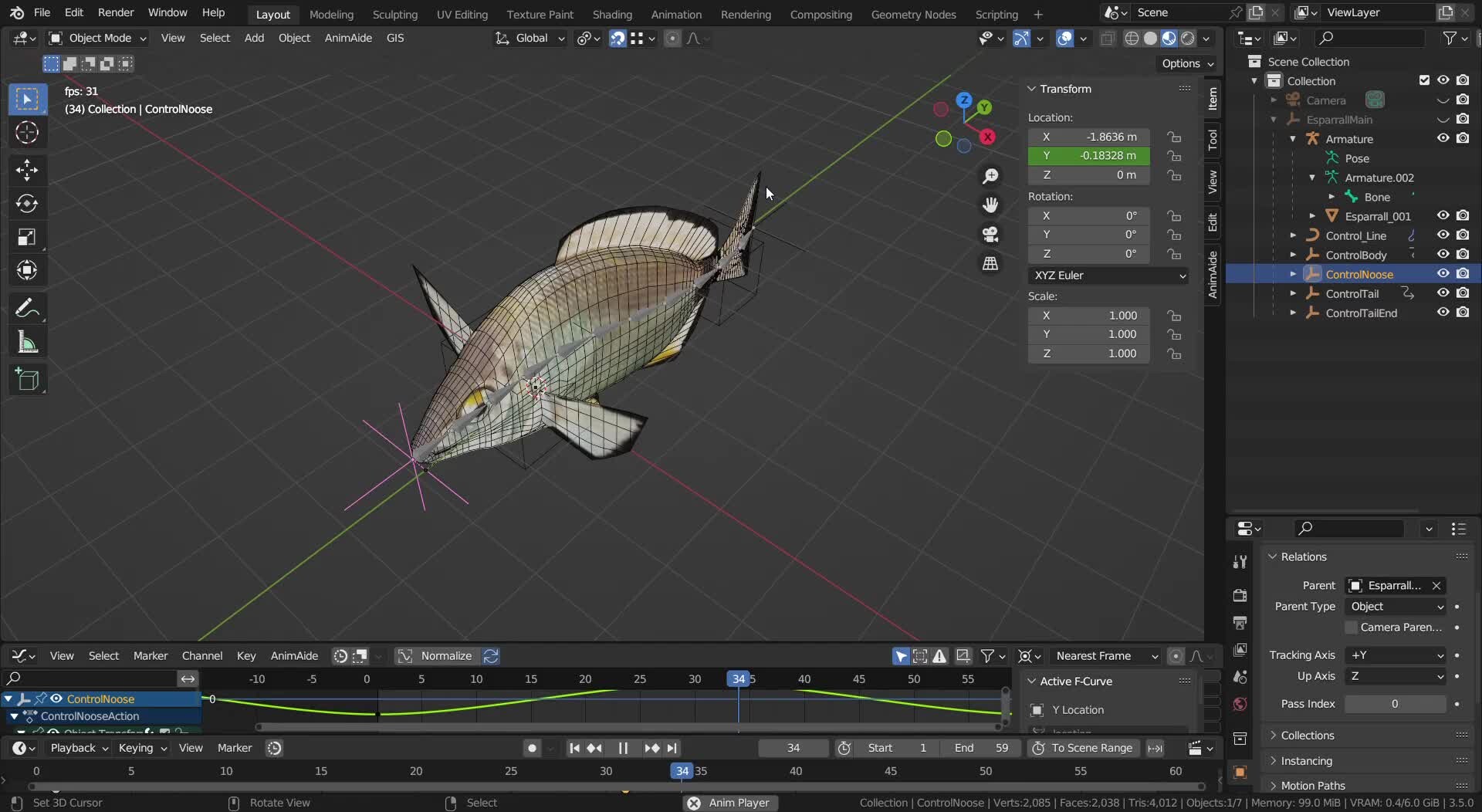The image size is (1482, 812).
Task: Select the Move tool in the toolbar
Action: click(x=27, y=170)
